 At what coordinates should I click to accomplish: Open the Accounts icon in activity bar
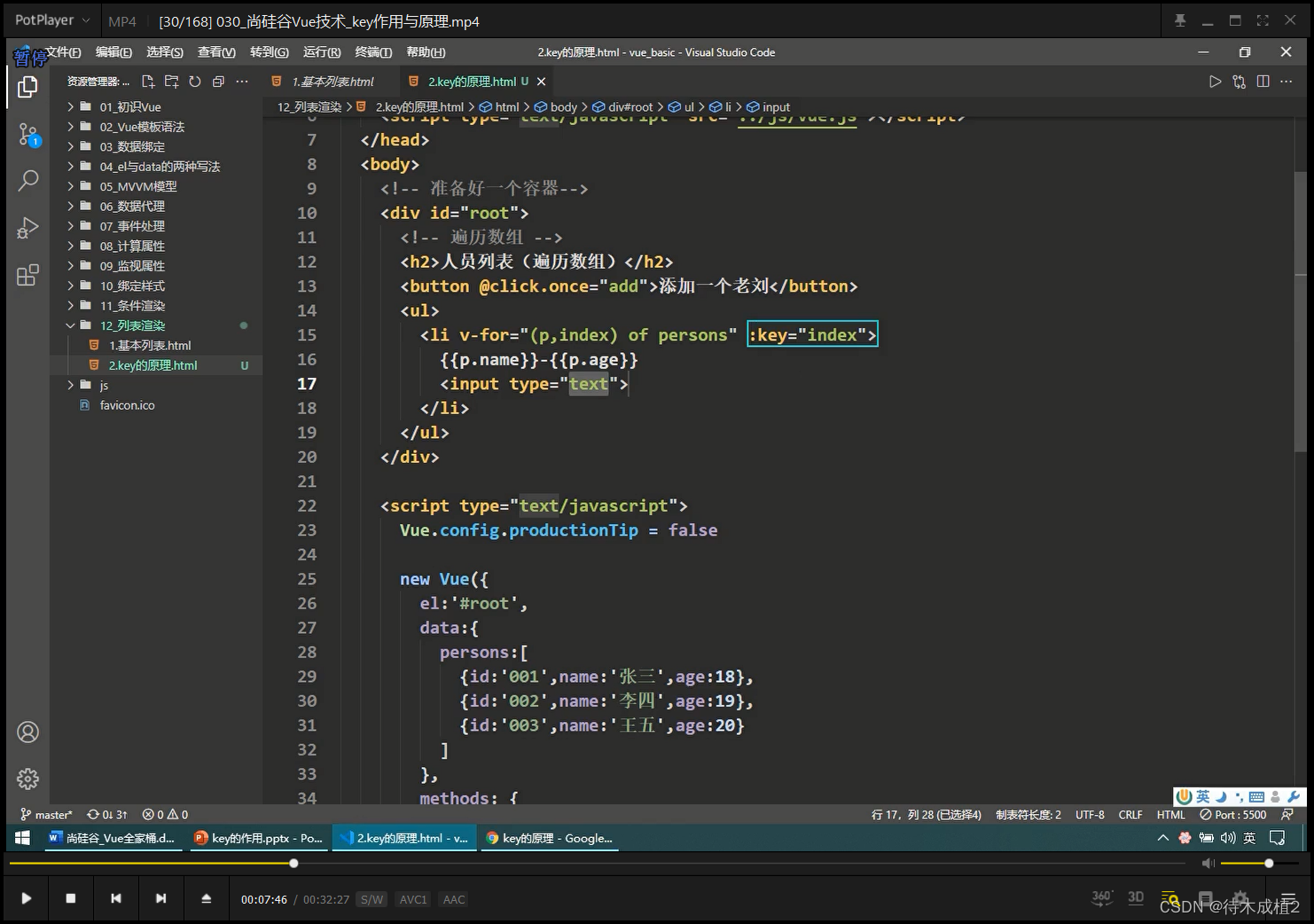[28, 732]
